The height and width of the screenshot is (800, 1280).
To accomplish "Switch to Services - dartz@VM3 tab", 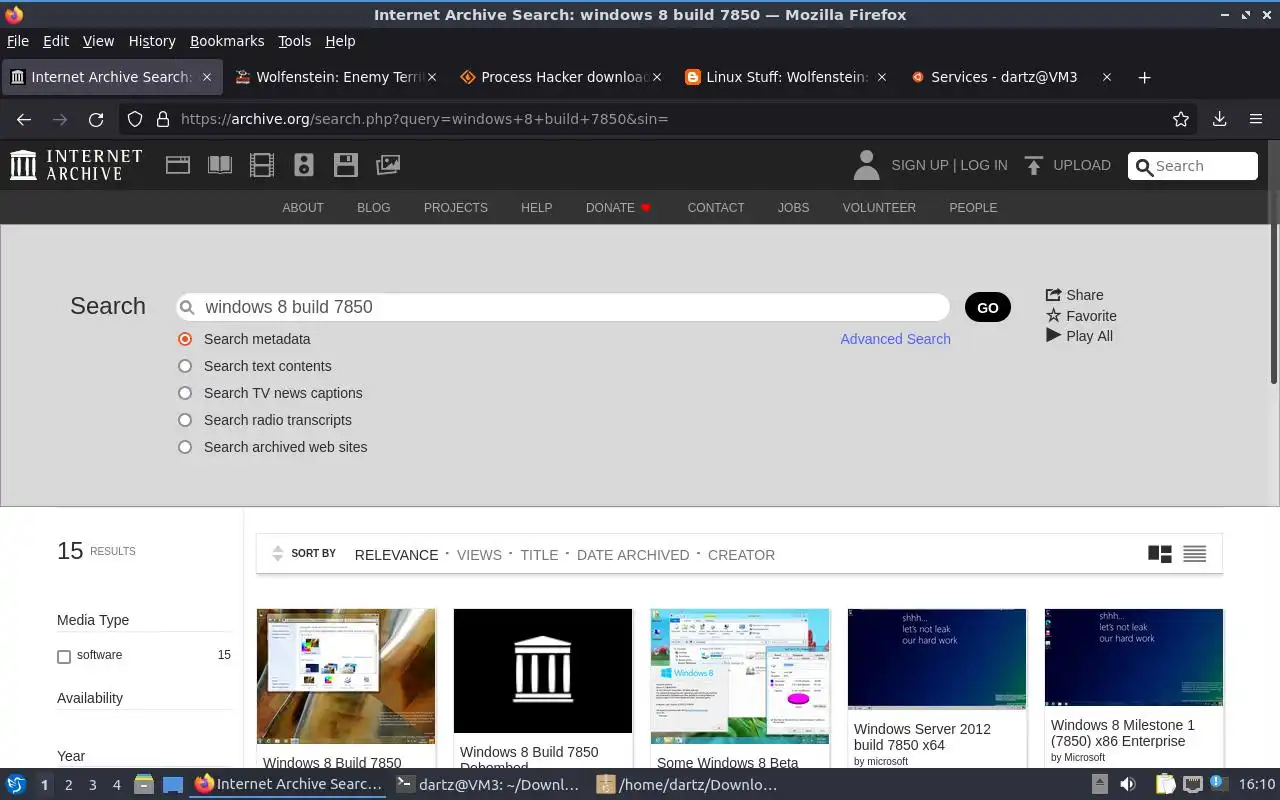I will tap(1010, 77).
